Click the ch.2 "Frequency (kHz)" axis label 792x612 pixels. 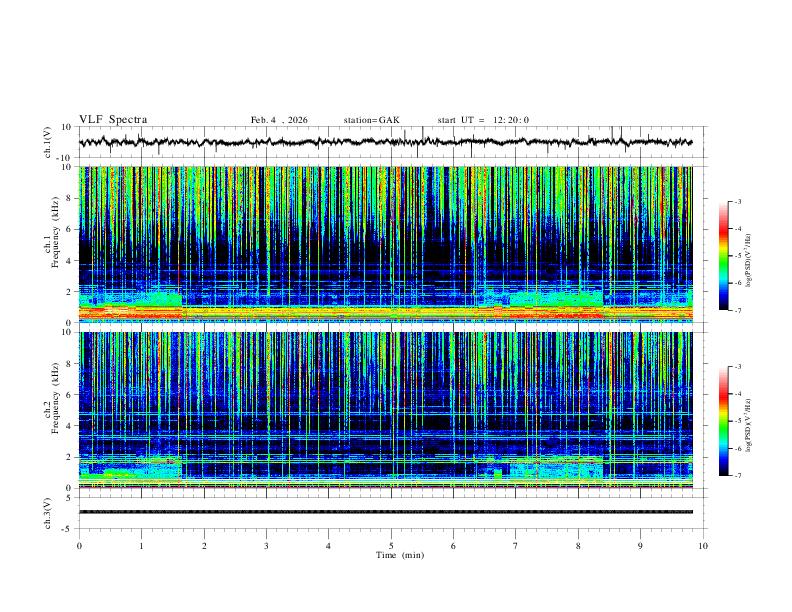tap(55, 398)
